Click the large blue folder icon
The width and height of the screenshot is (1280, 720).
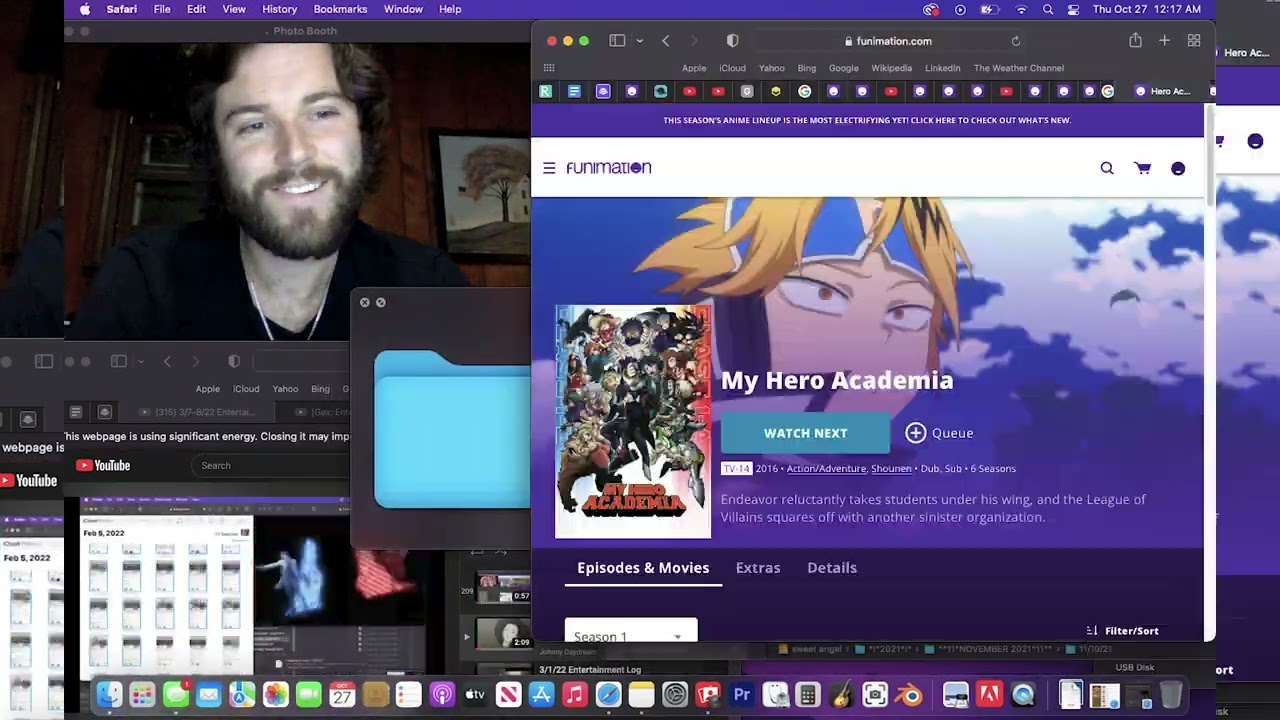(452, 429)
